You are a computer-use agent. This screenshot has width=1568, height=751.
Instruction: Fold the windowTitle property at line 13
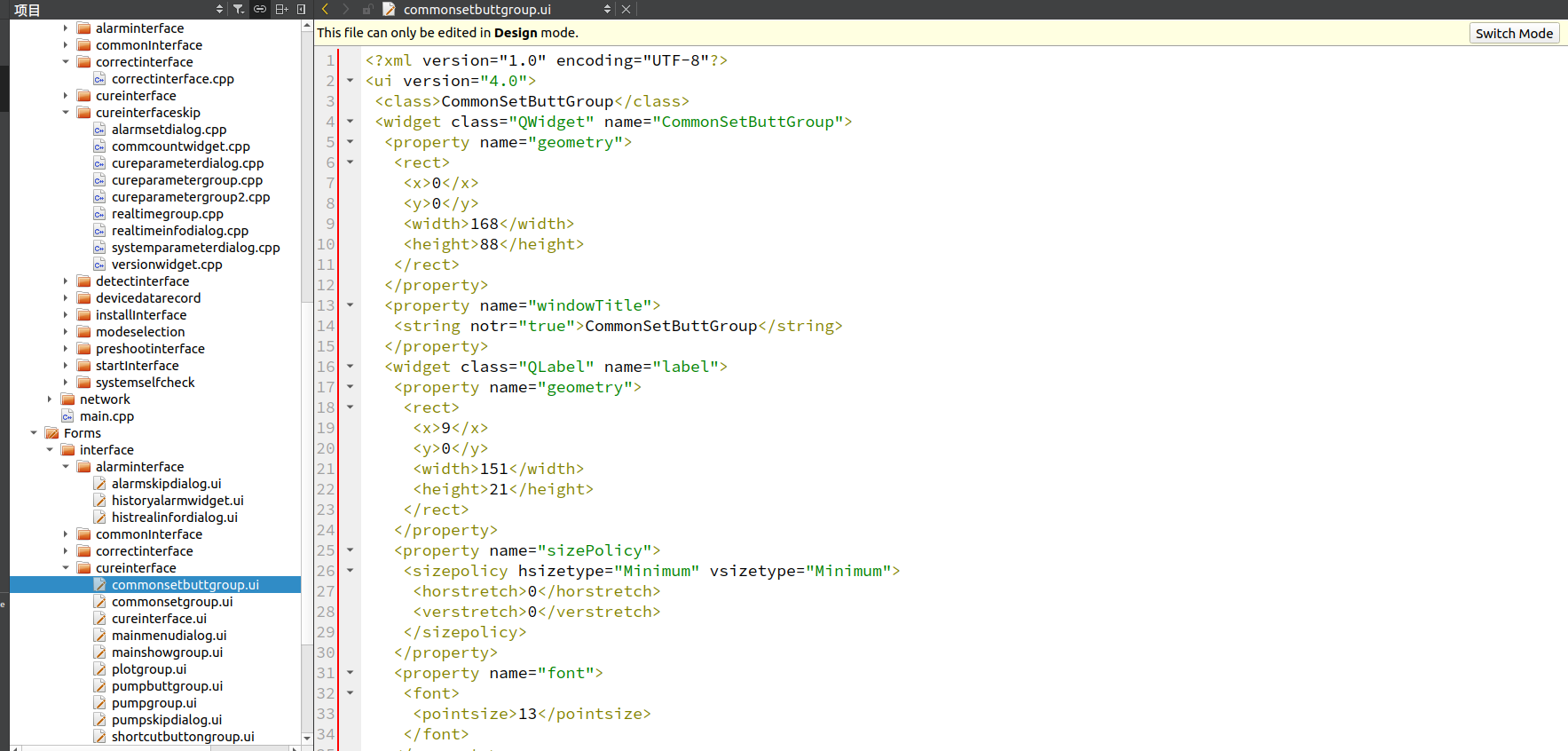(350, 305)
